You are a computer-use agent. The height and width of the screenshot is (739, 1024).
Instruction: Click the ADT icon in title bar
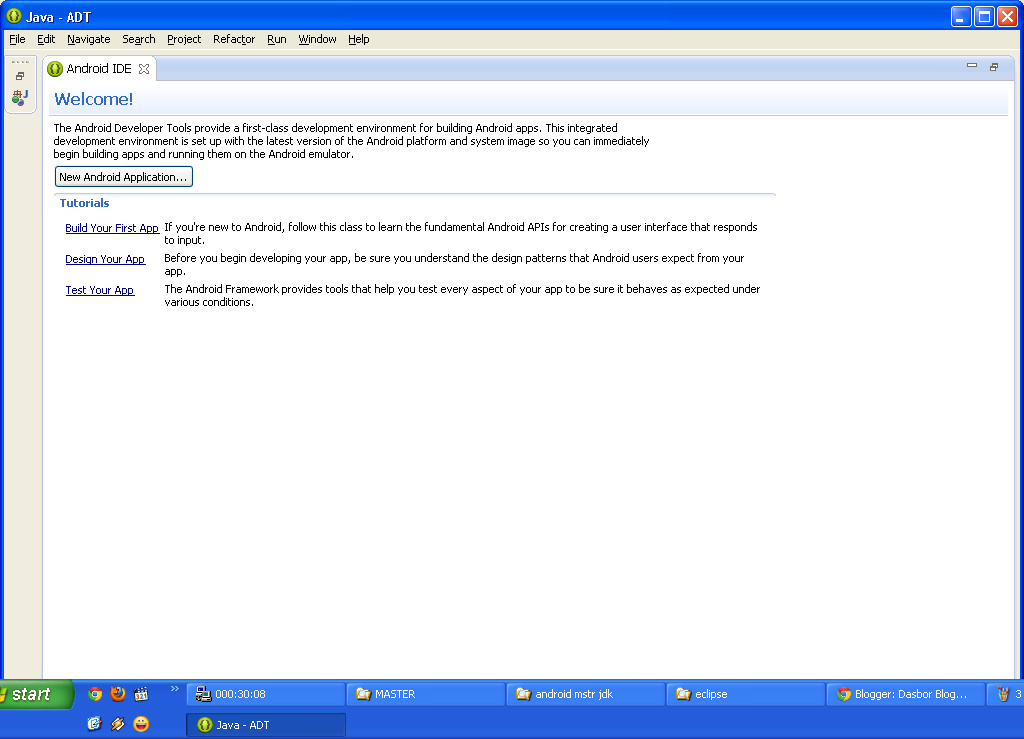[x=14, y=16]
